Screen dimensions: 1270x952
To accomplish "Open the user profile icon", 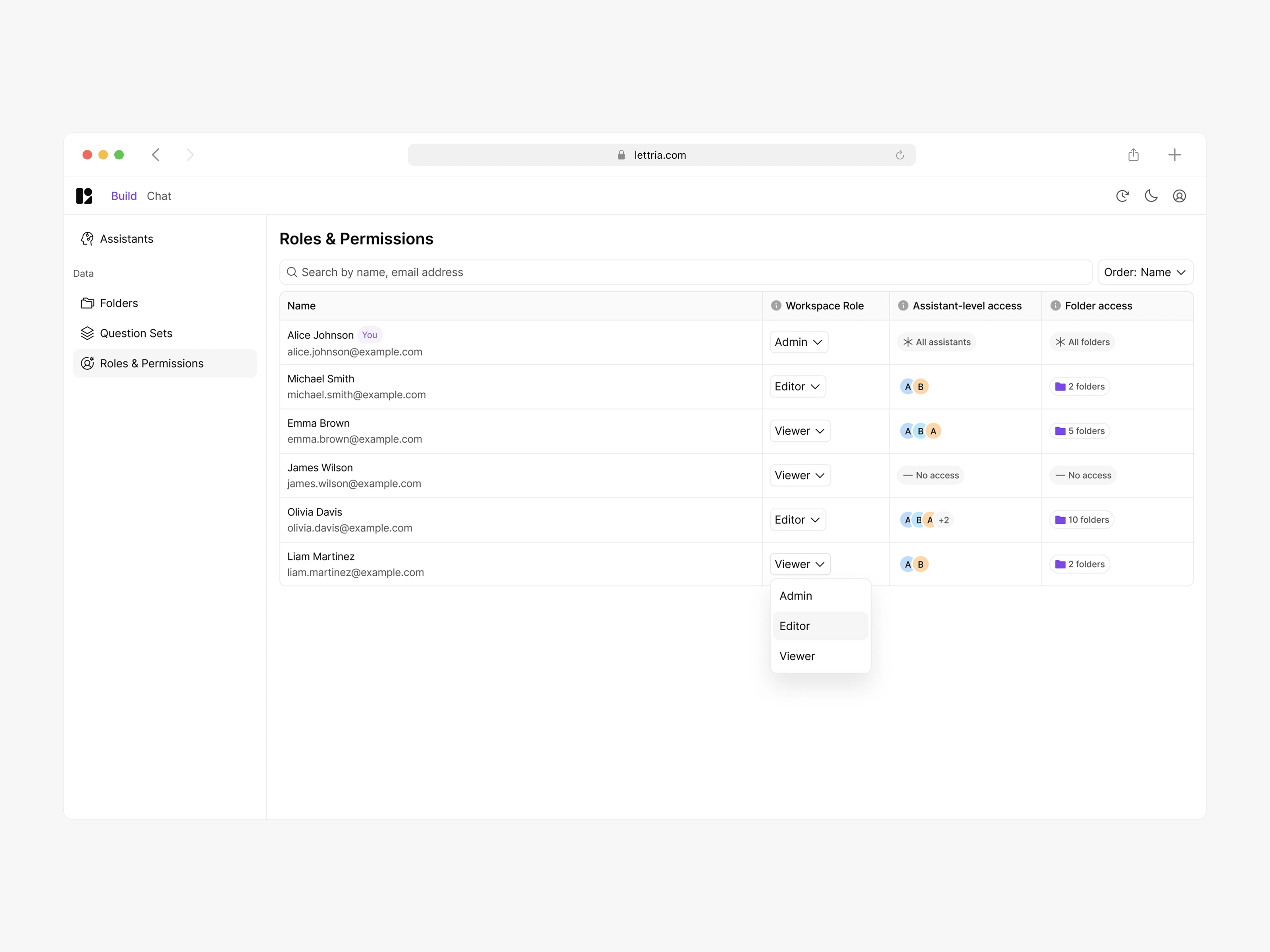I will pos(1179,196).
